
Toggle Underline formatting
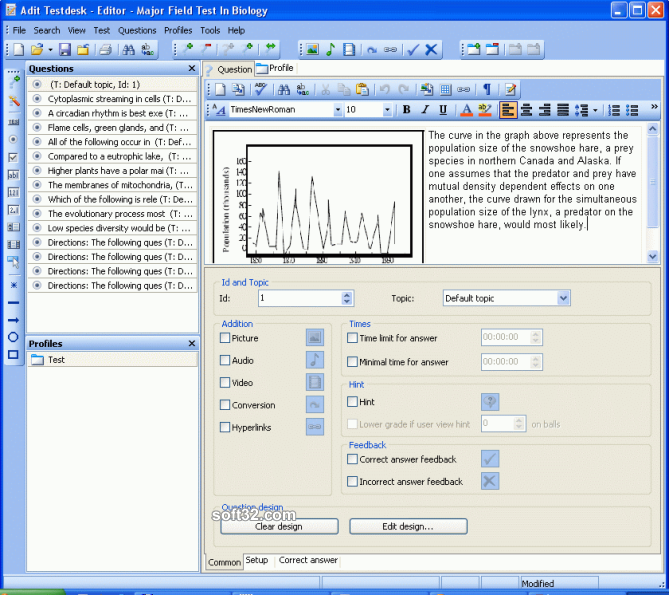tap(443, 110)
